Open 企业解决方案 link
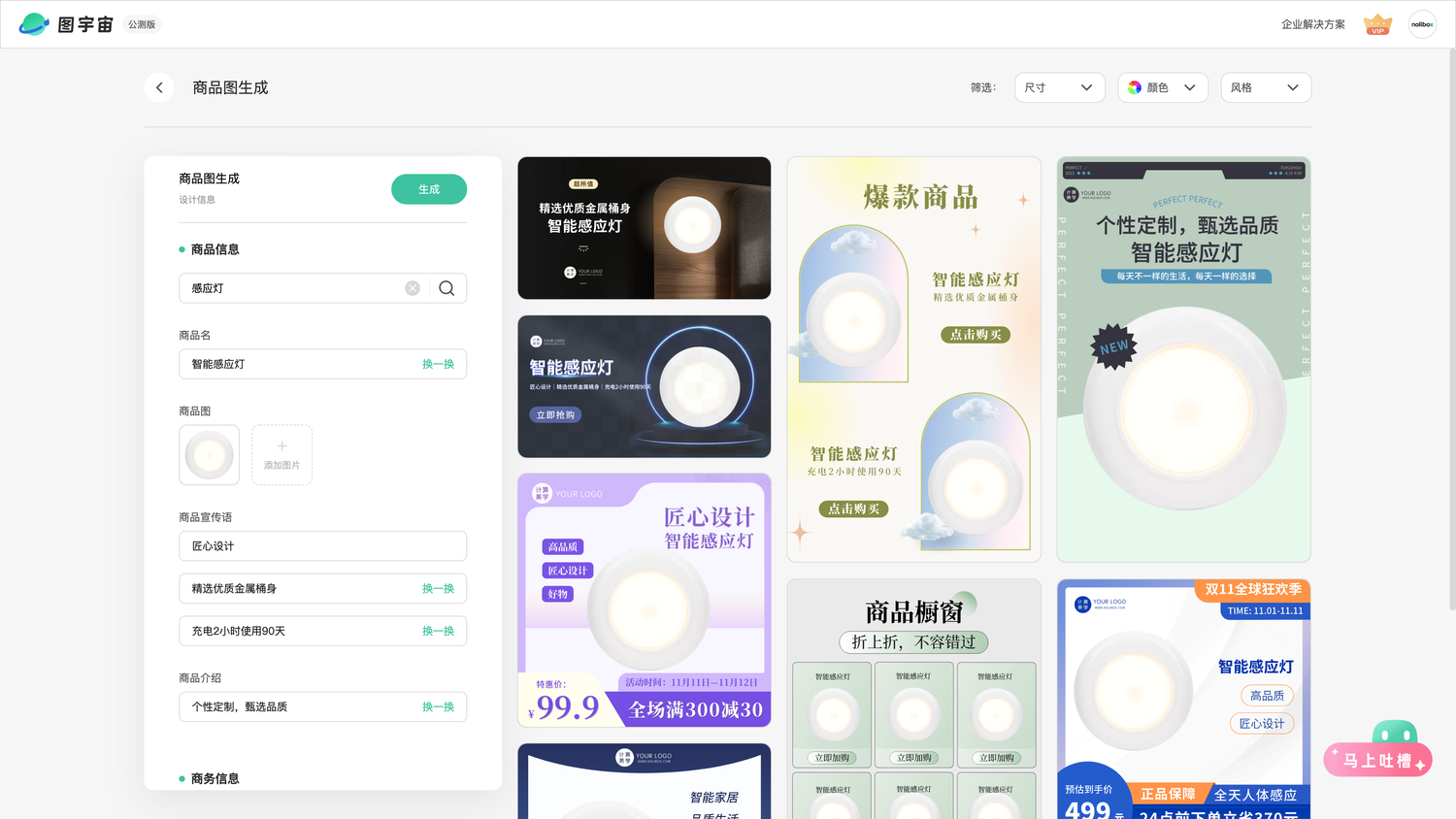 (1312, 24)
